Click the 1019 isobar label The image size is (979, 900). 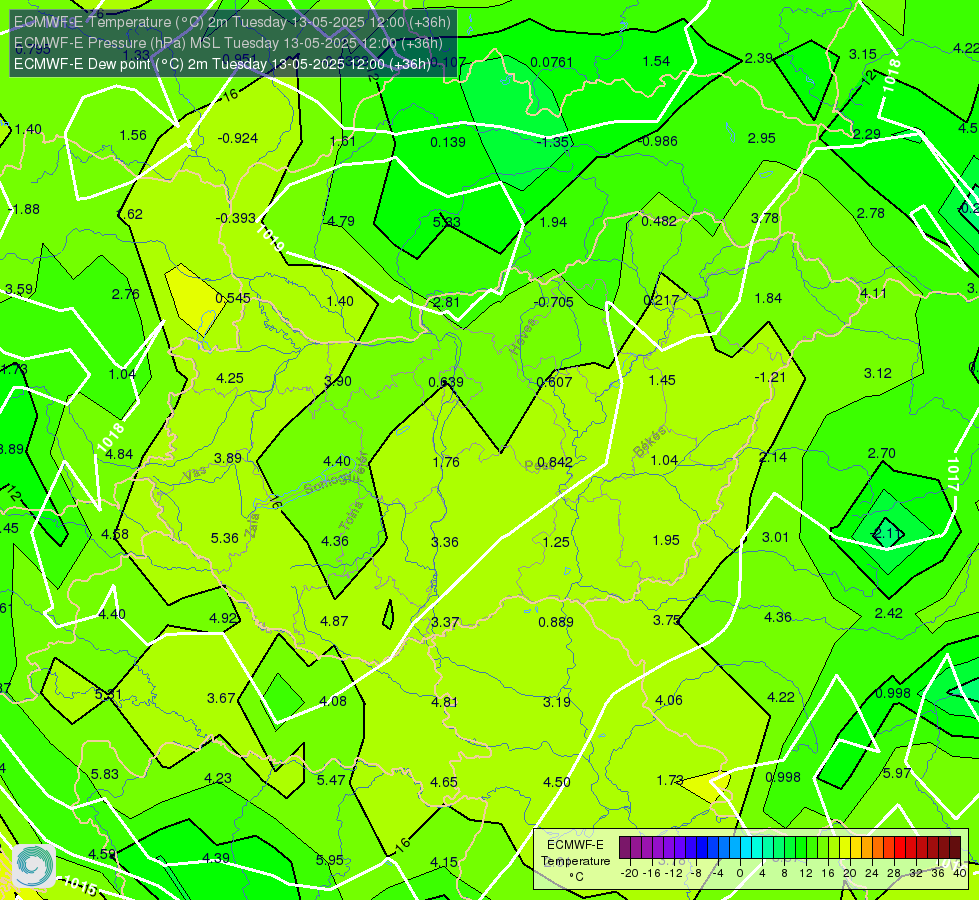coord(270,239)
